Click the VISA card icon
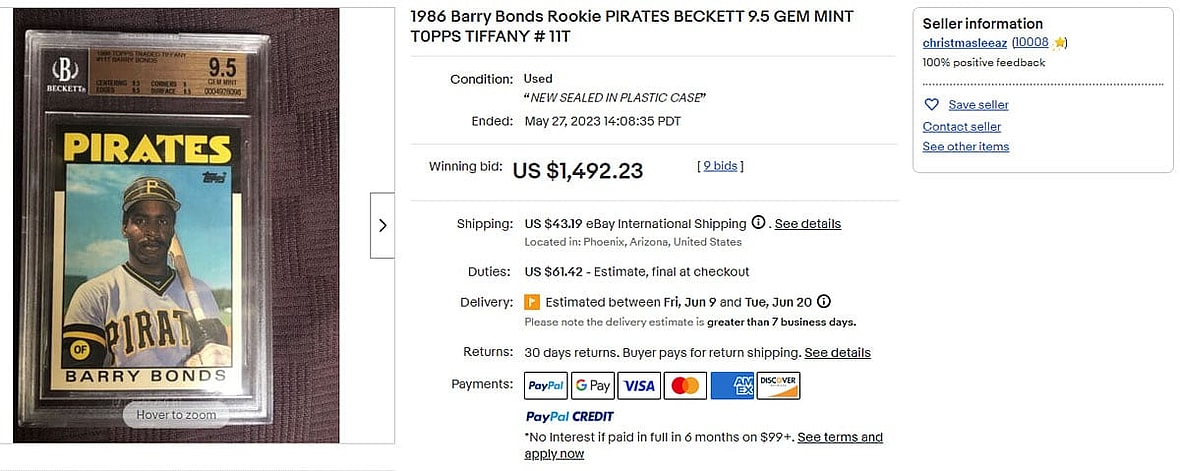1180x471 pixels. [x=639, y=385]
